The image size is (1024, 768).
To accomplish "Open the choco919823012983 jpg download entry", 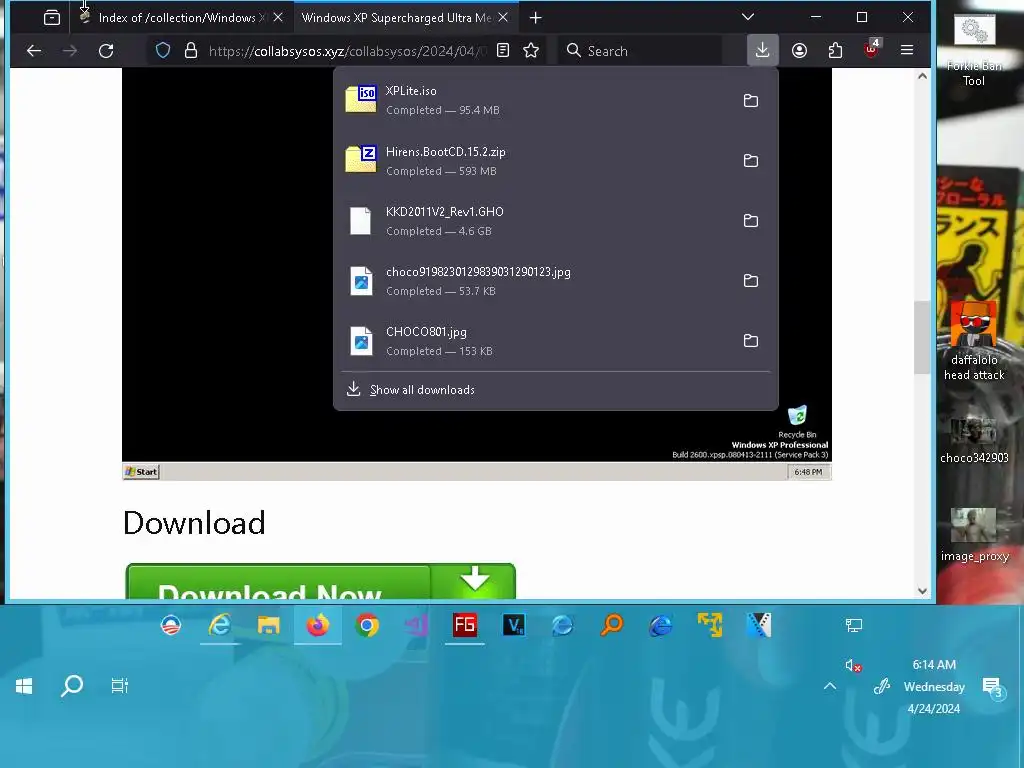I will click(536, 281).
